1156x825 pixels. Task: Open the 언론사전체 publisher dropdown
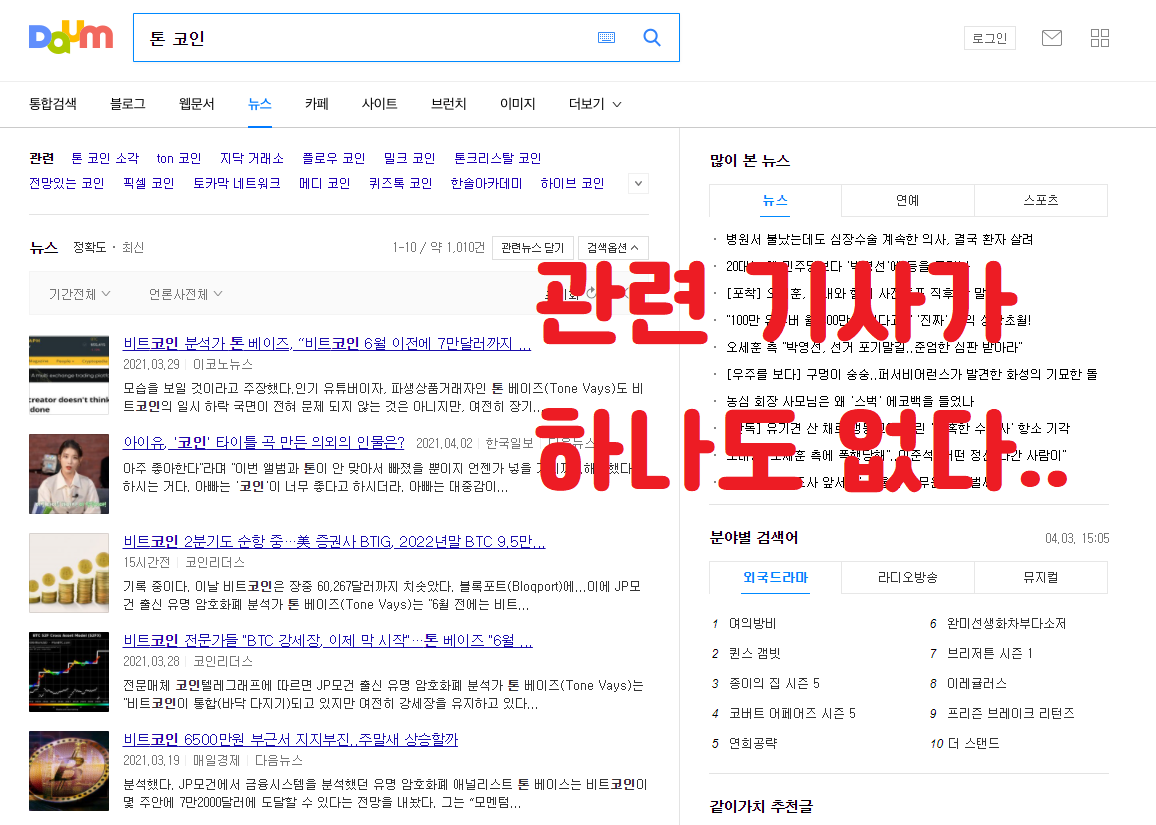pos(185,294)
